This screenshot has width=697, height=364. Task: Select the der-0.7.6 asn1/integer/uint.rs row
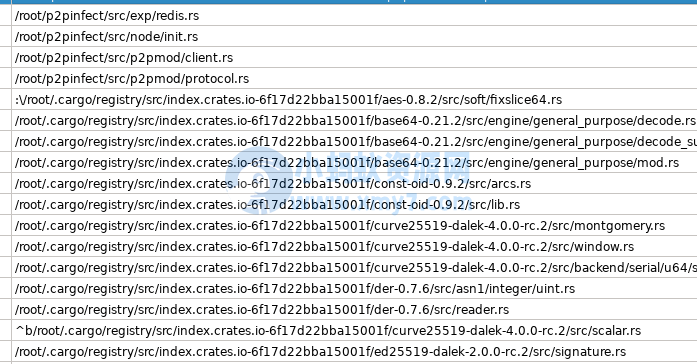[354, 288]
